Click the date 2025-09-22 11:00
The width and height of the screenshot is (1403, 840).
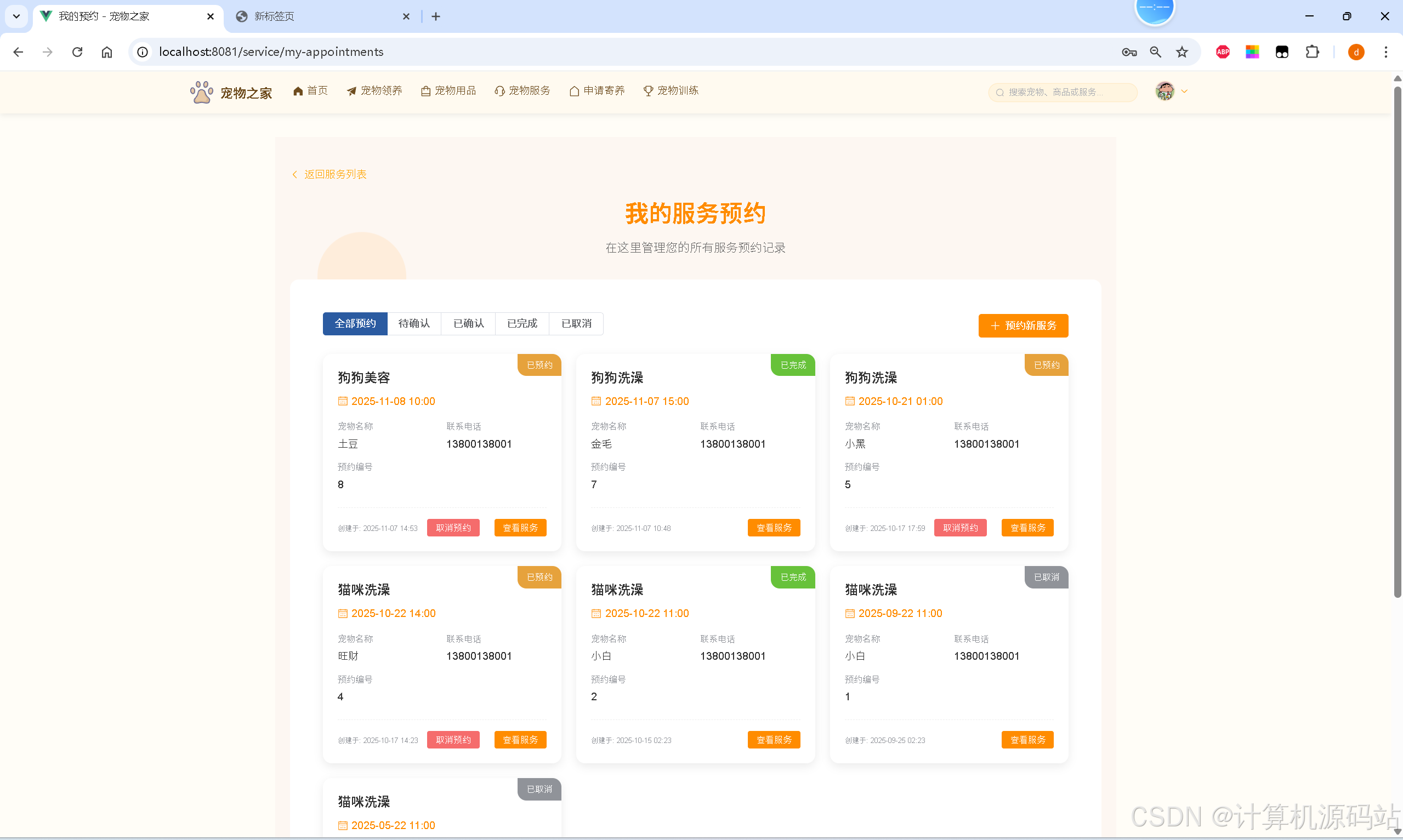[x=900, y=614]
